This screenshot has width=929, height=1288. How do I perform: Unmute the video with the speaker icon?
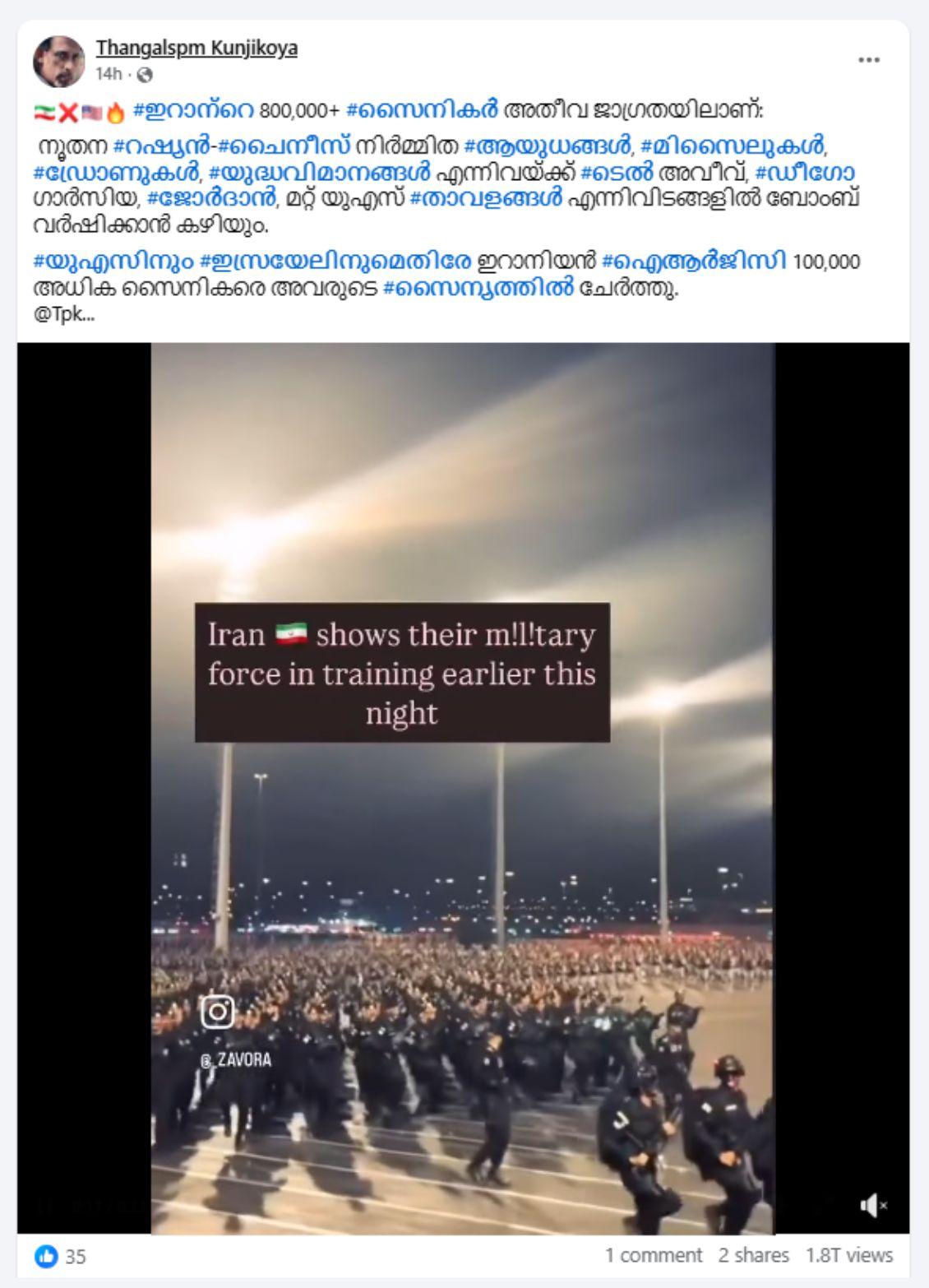873,1206
